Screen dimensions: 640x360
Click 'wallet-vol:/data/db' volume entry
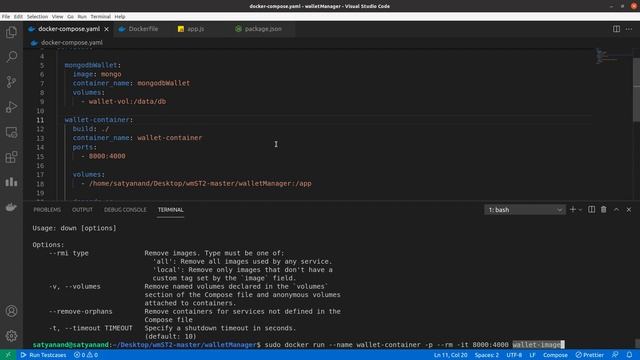pyautogui.click(x=127, y=102)
